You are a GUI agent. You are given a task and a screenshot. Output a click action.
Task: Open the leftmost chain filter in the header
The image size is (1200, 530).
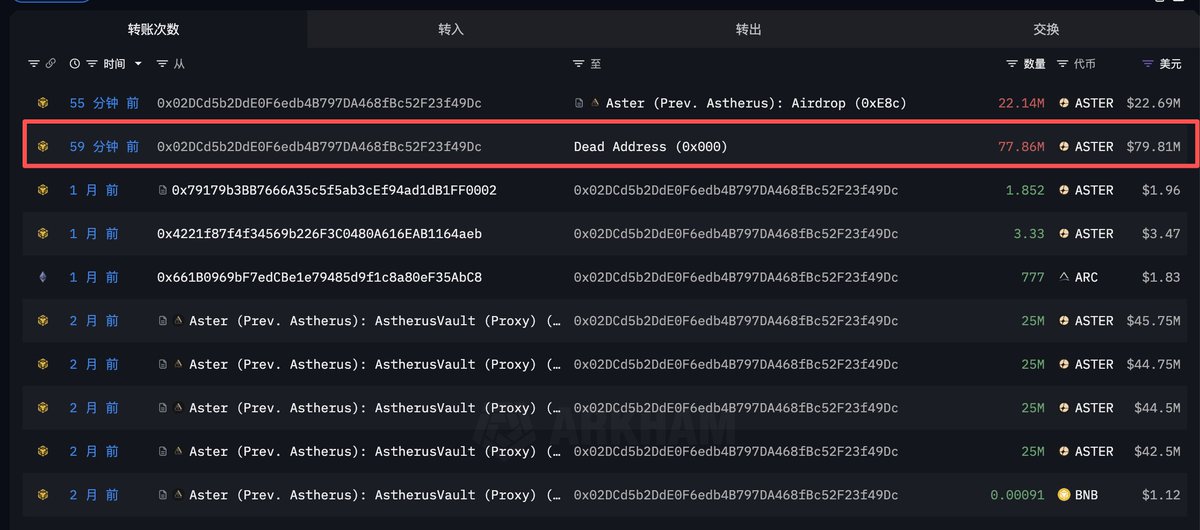(x=34, y=64)
